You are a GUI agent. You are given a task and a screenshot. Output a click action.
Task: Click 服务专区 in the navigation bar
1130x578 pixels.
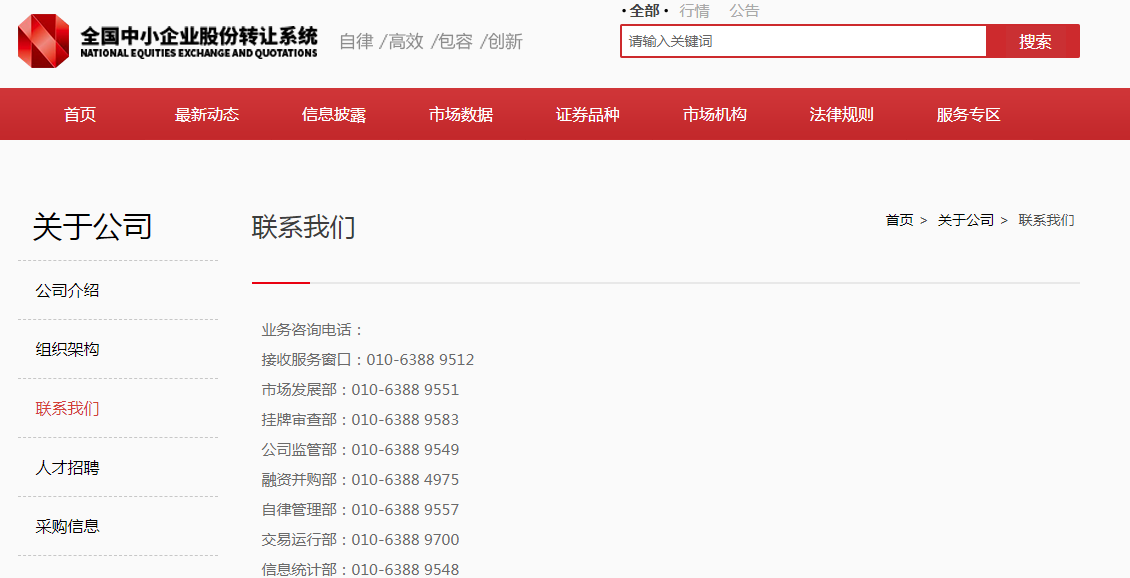point(969,115)
